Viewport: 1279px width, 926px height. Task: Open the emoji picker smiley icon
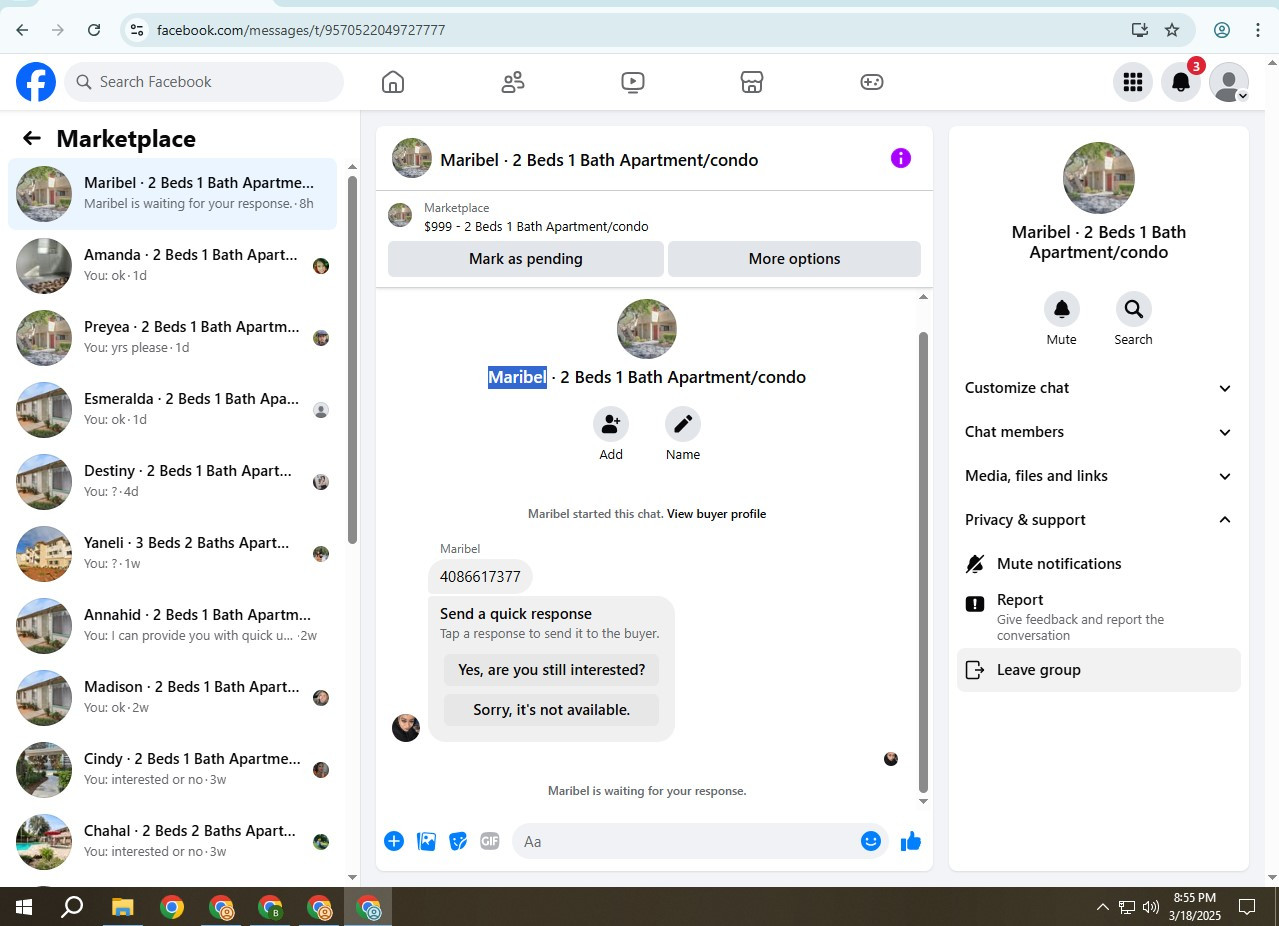(871, 841)
